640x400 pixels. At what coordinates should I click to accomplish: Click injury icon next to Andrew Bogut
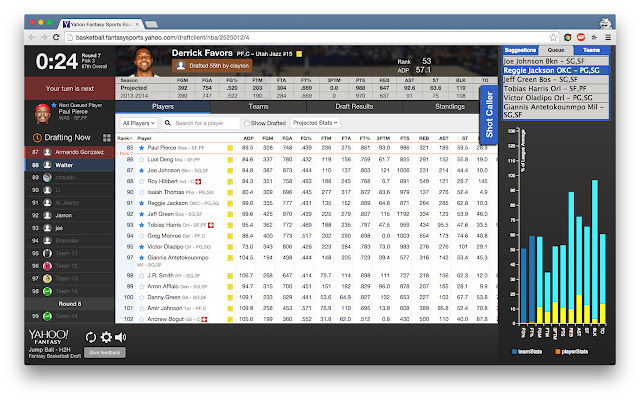coord(204,319)
